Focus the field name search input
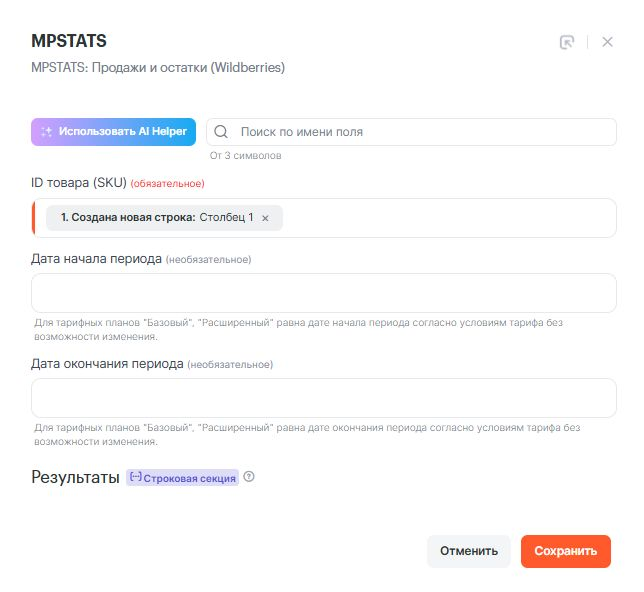 point(420,132)
